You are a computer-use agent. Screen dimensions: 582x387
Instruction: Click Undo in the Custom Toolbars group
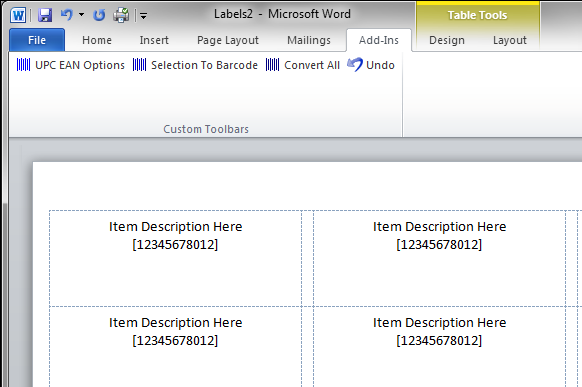click(380, 65)
